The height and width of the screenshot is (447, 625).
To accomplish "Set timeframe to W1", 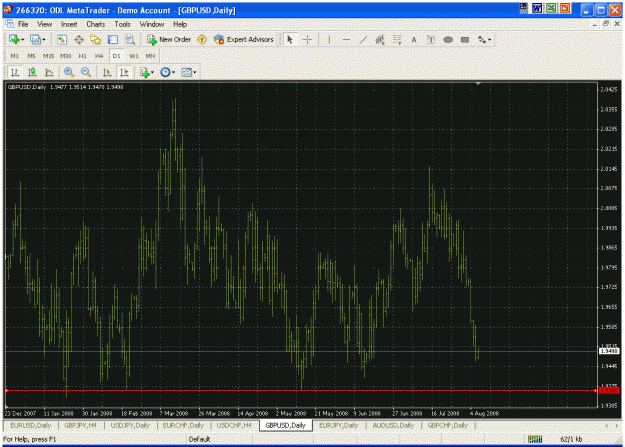I will pyautogui.click(x=134, y=56).
